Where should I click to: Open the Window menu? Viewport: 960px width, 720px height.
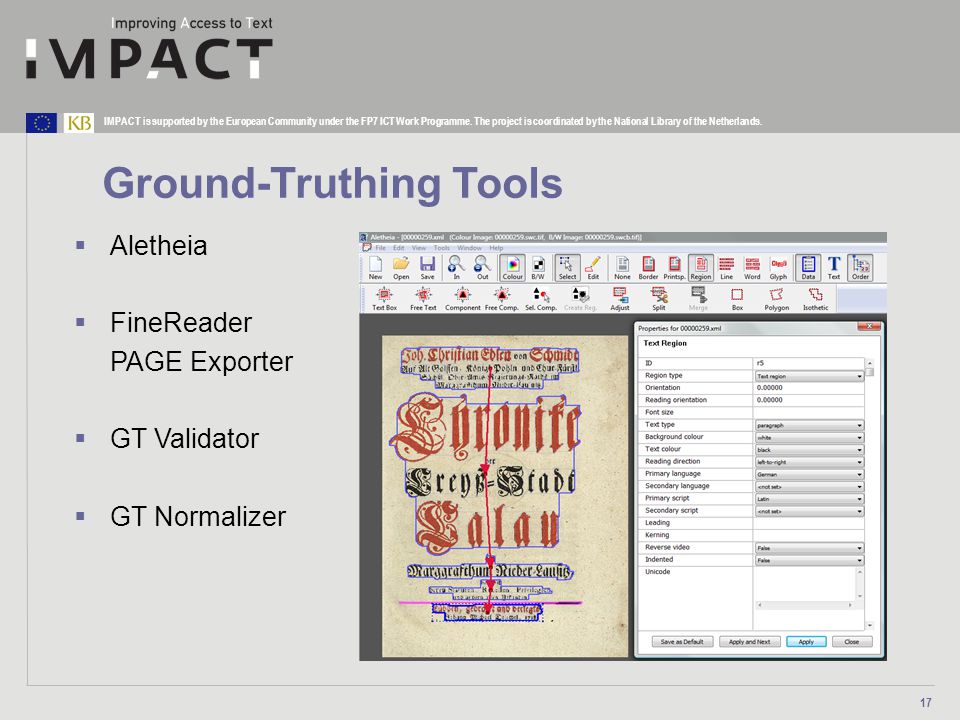tap(469, 248)
